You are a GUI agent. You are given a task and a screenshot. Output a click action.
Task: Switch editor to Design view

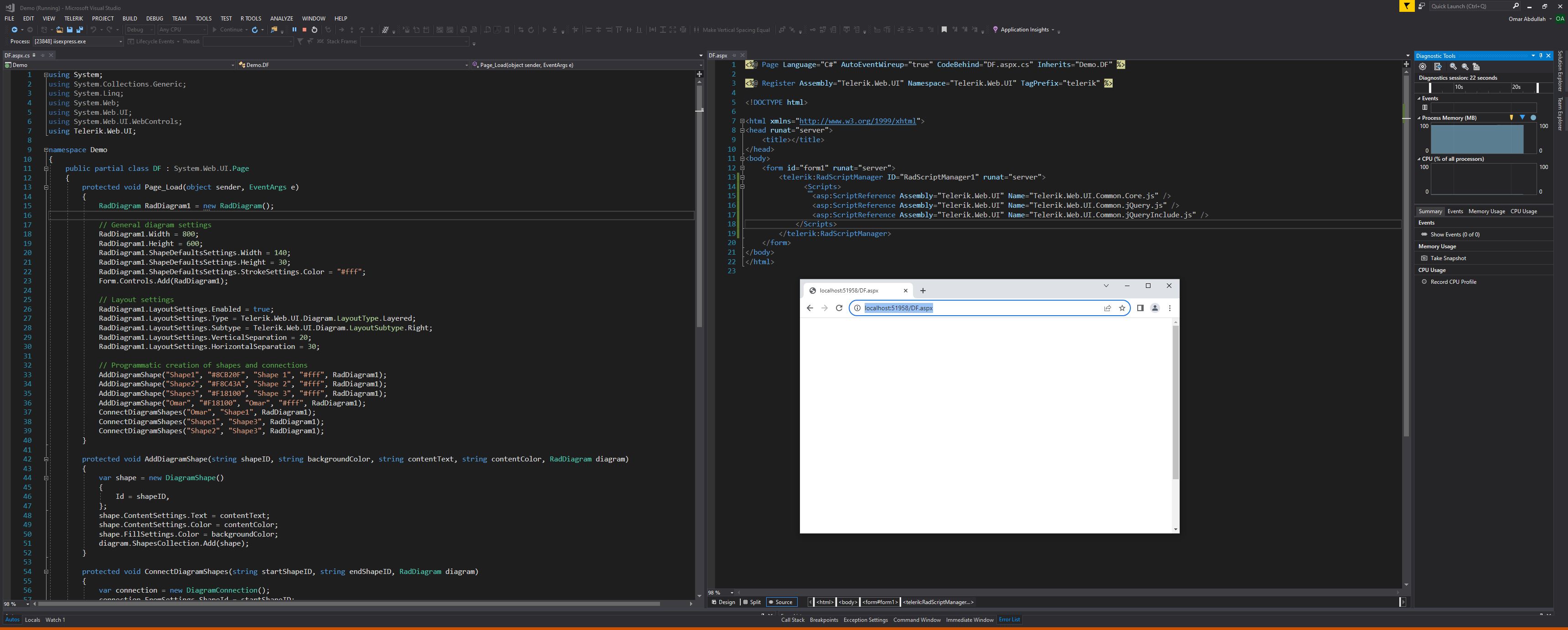[724, 602]
